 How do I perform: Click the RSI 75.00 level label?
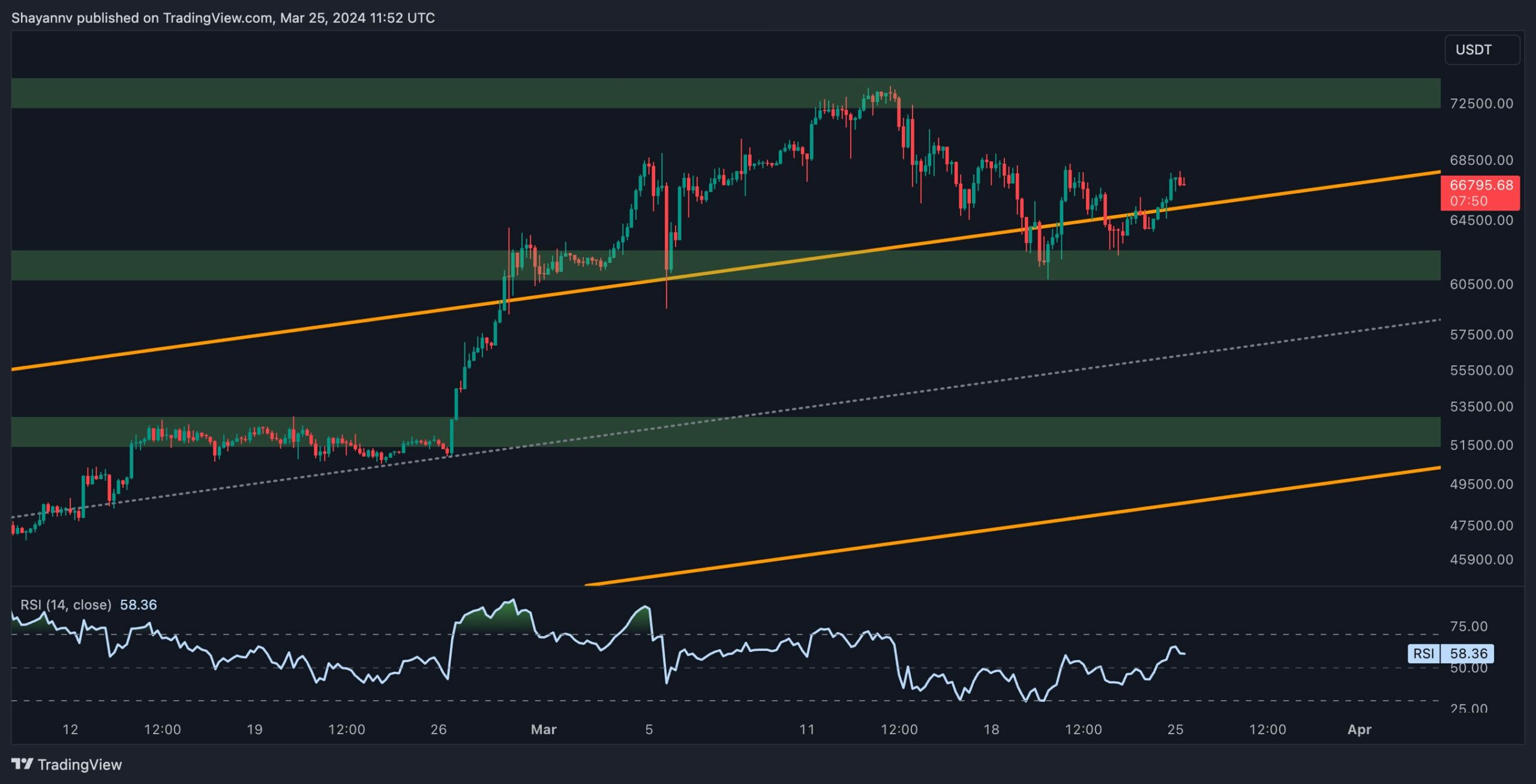point(1469,626)
